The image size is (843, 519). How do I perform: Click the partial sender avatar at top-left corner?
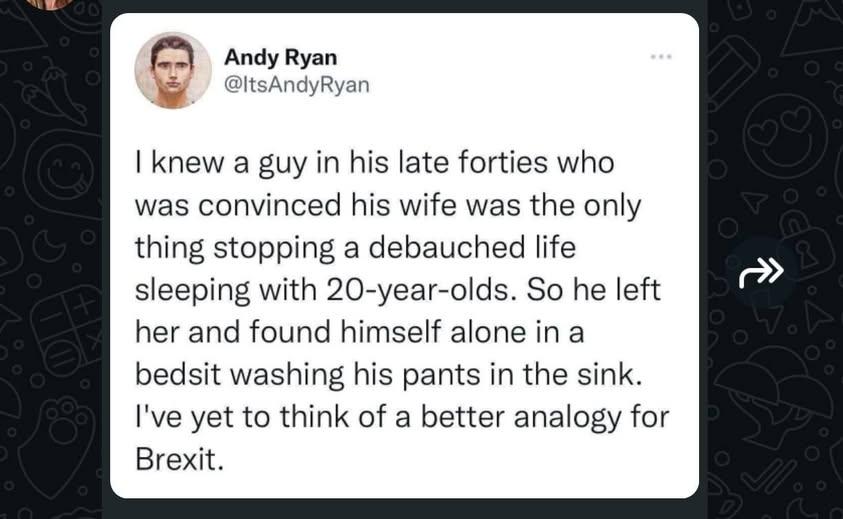[47, 4]
